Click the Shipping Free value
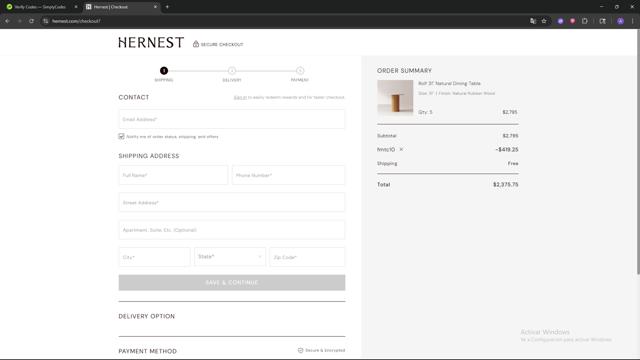This screenshot has width=640, height=360. point(513,163)
